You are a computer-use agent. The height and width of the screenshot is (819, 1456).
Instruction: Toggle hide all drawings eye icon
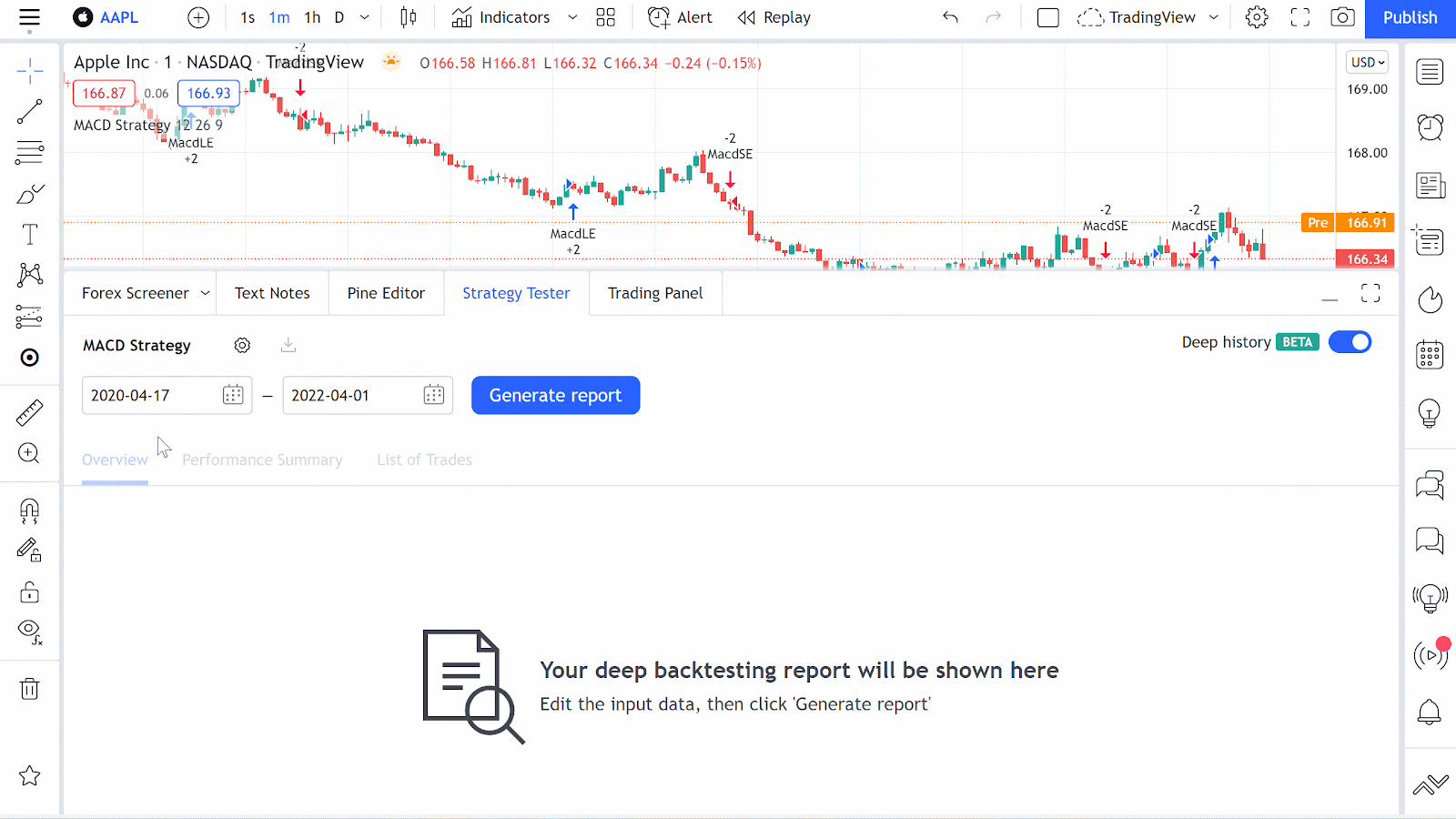pyautogui.click(x=29, y=631)
